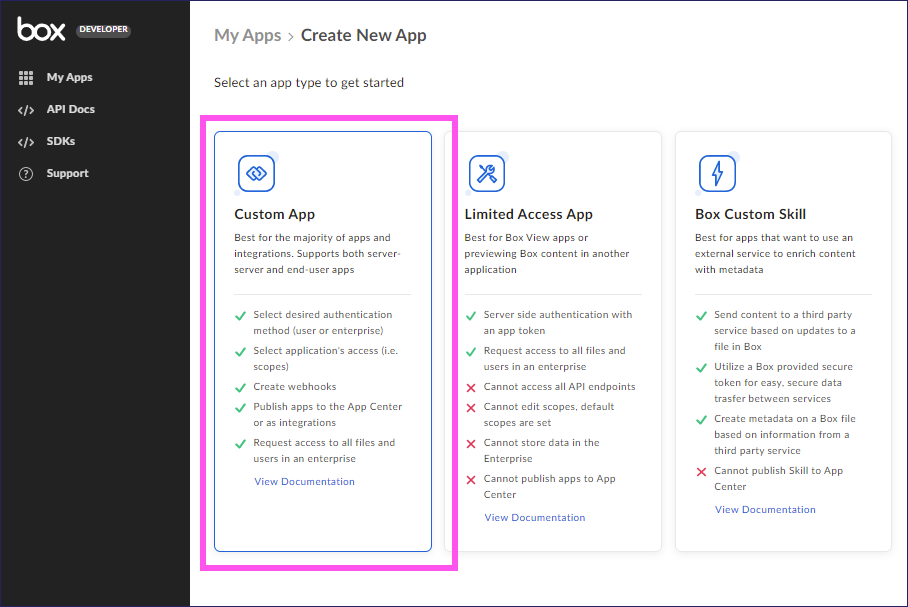The width and height of the screenshot is (908, 607).
Task: Choose the Box Custom Skill card title
Action: click(x=750, y=214)
